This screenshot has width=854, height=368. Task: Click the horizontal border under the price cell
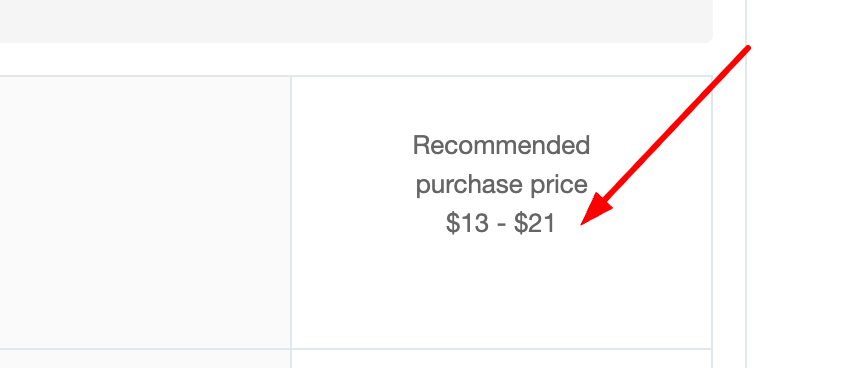(x=501, y=348)
